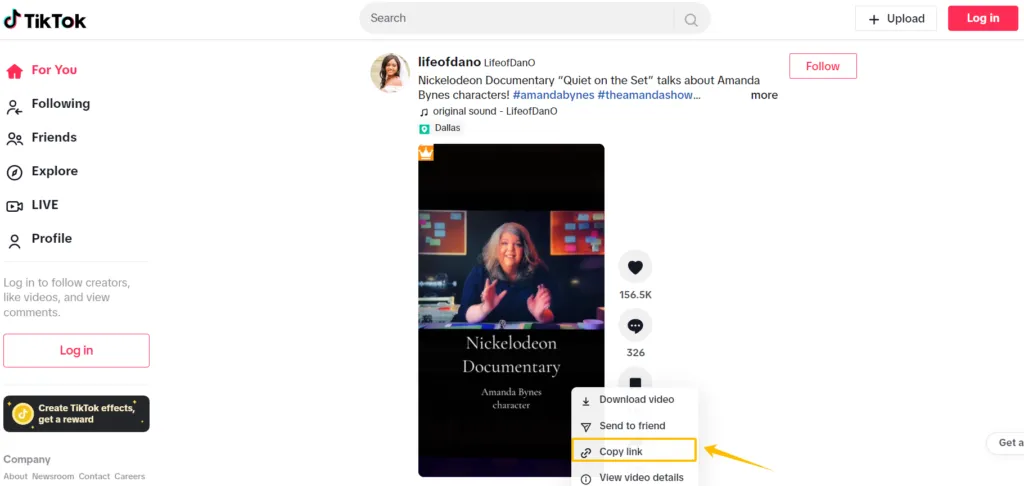This screenshot has height=486, width=1024.
Task: Click the Profile person icon
Action: click(14, 242)
